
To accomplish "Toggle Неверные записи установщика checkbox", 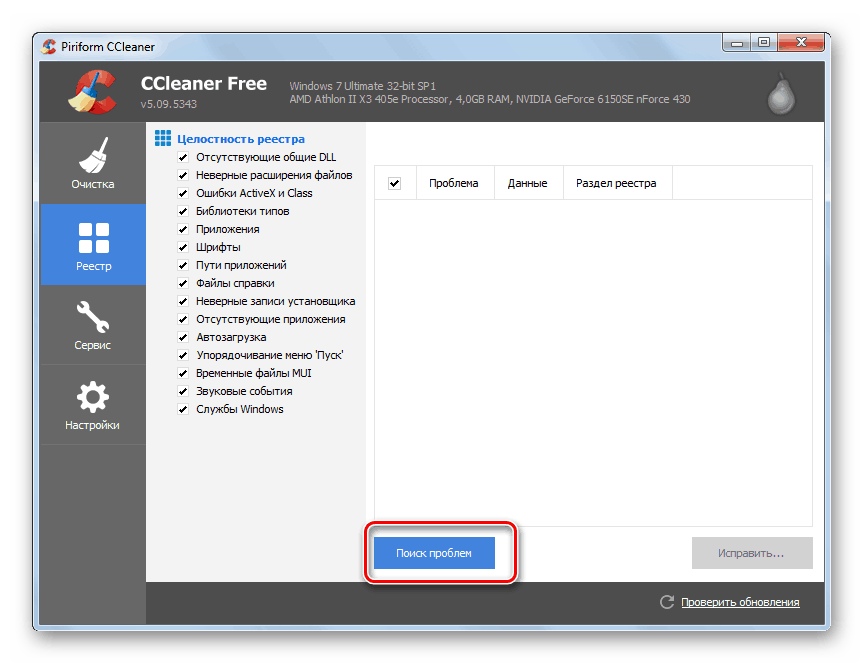I will [x=183, y=301].
